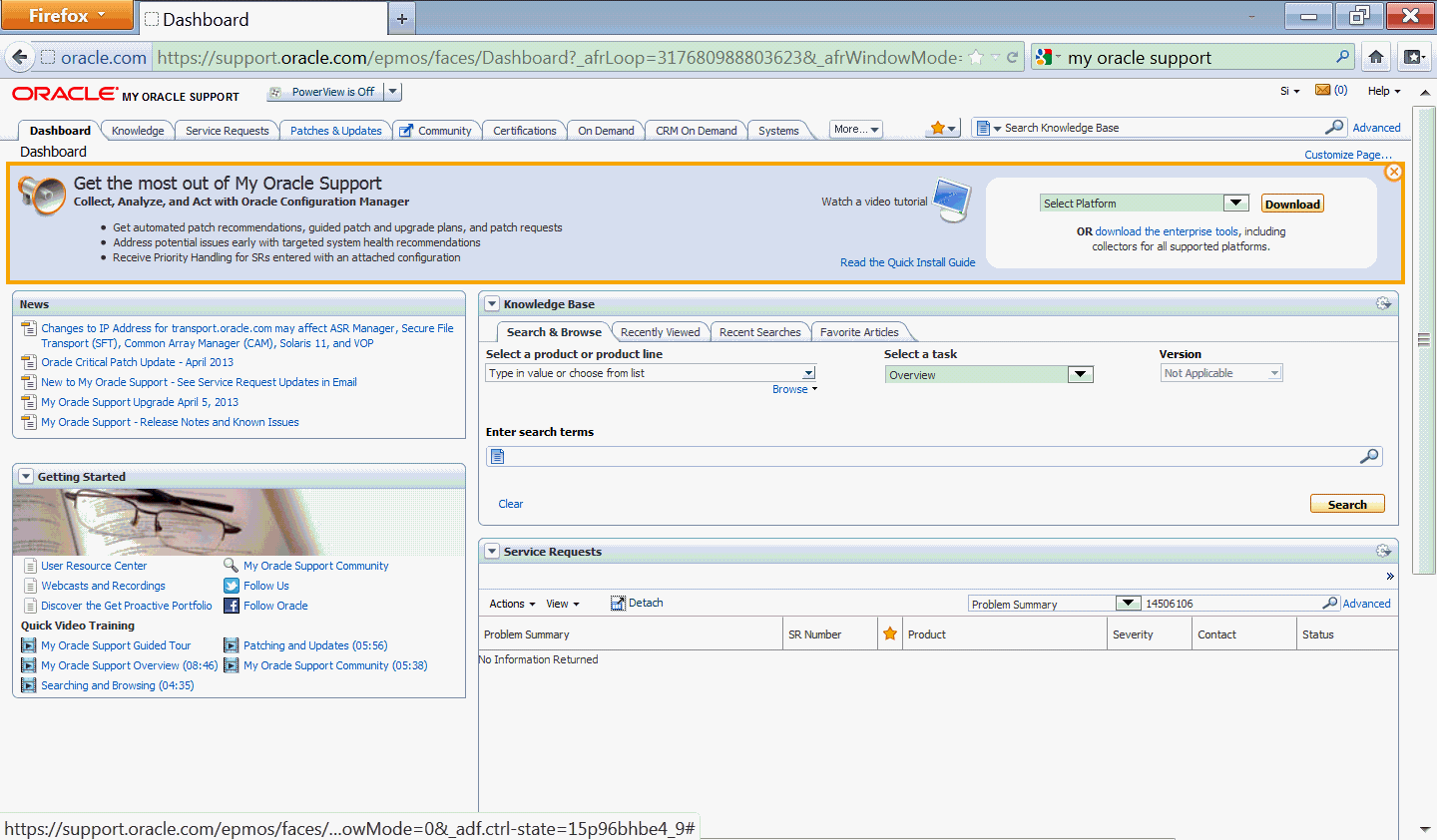Viewport: 1437px width, 840px height.
Task: Toggle PowerView is Off button
Action: click(324, 92)
